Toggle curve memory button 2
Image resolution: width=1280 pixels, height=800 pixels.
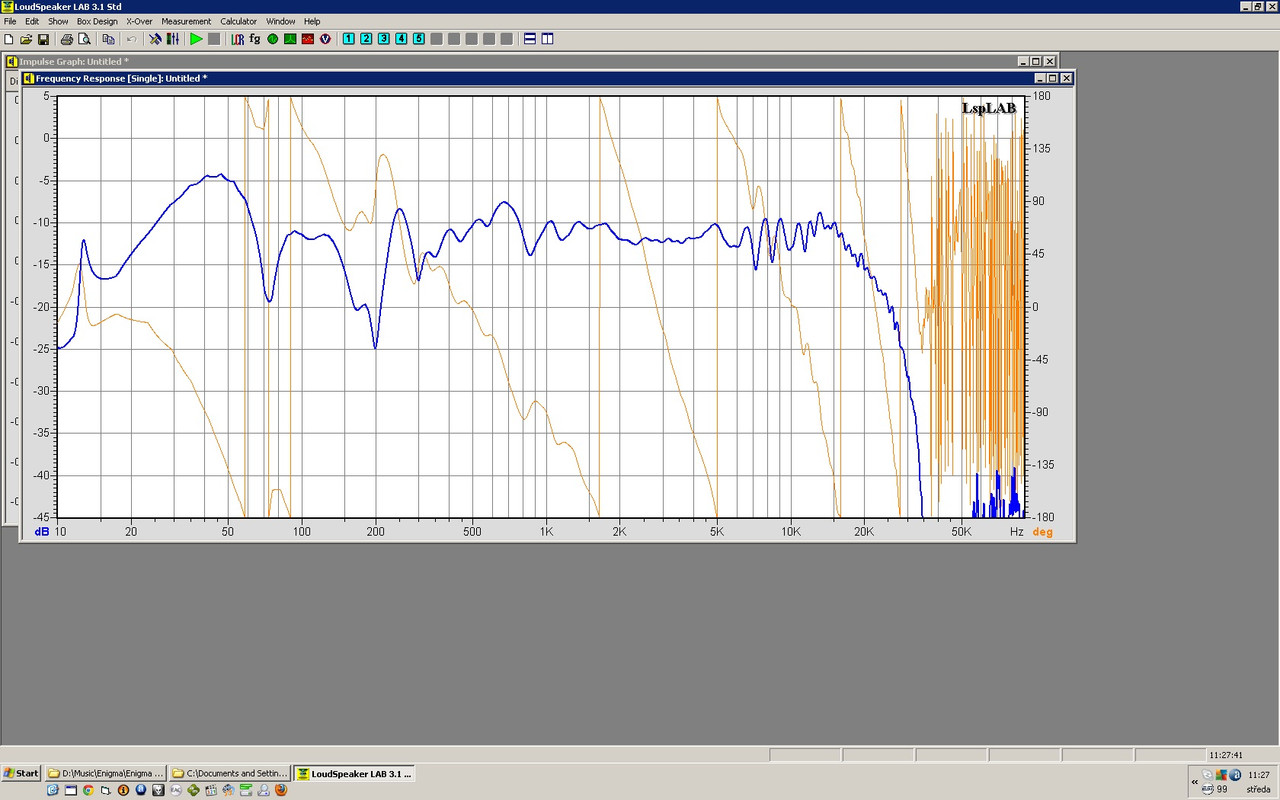pos(366,39)
